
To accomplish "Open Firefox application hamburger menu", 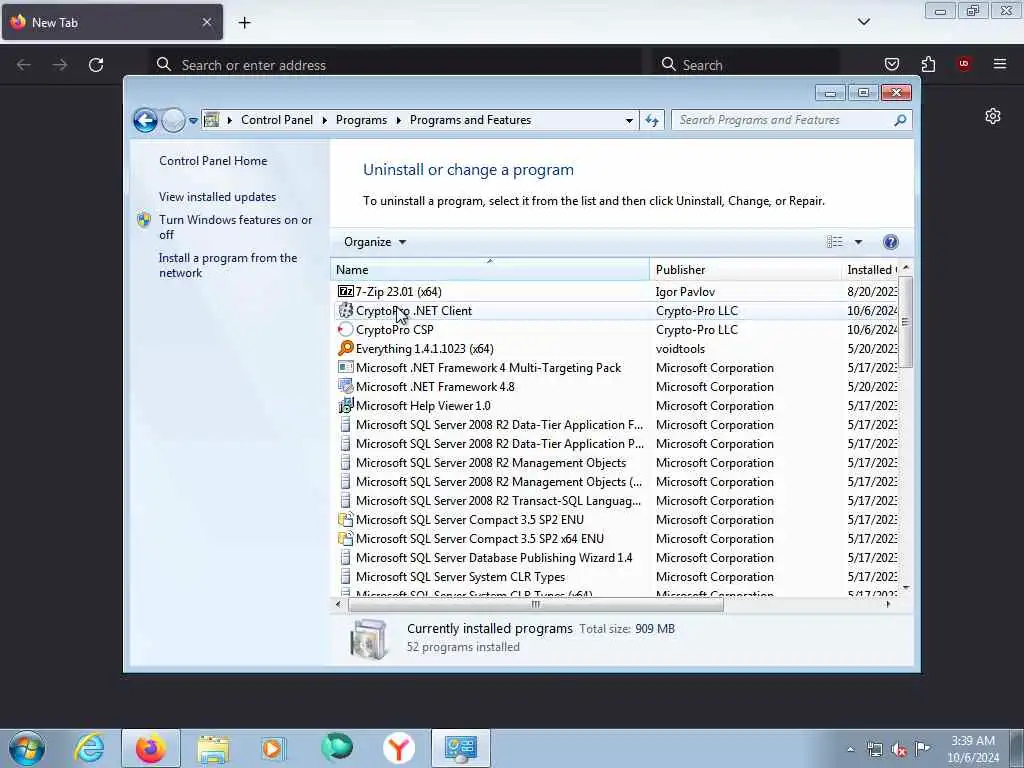I will point(1000,64).
